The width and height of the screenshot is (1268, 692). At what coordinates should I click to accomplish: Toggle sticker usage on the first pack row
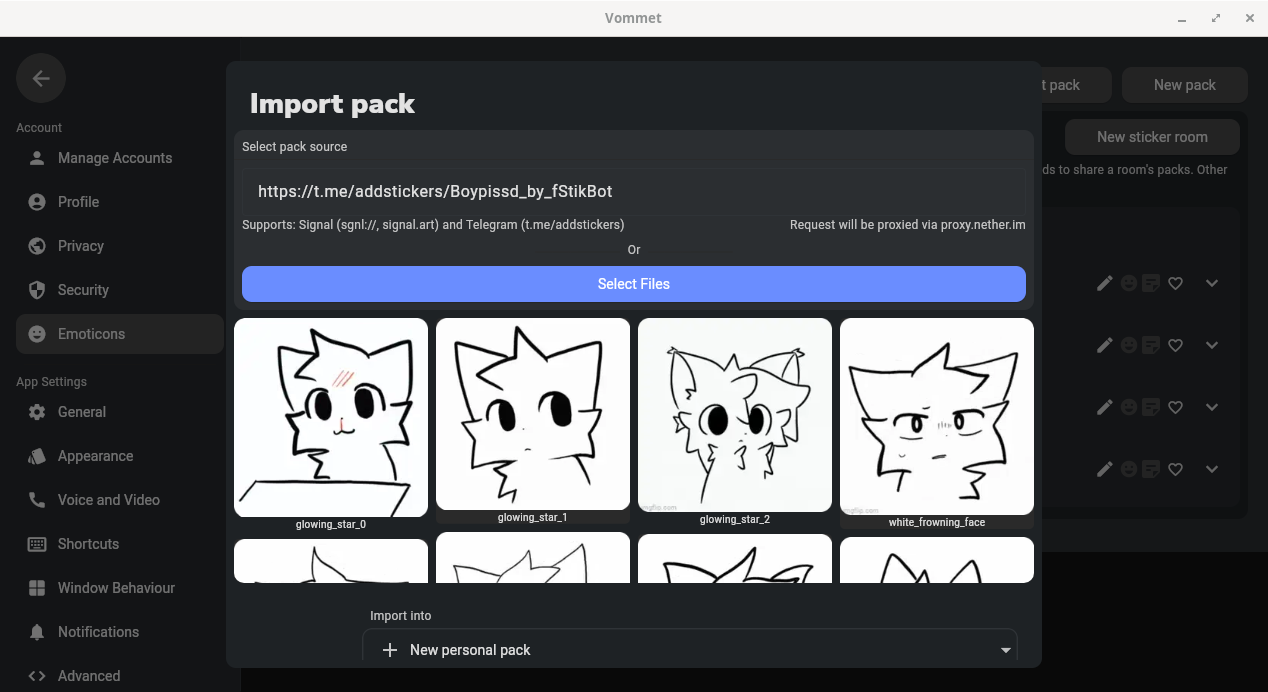pos(1151,283)
